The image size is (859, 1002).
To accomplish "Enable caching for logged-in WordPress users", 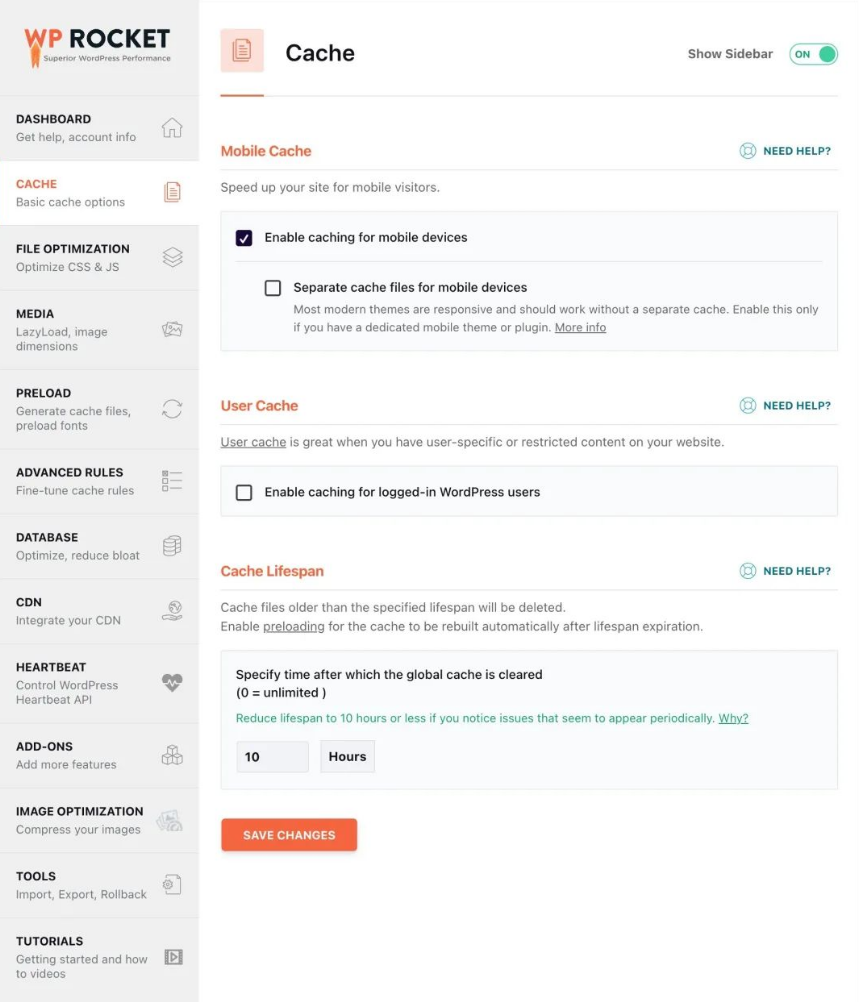I will point(244,493).
